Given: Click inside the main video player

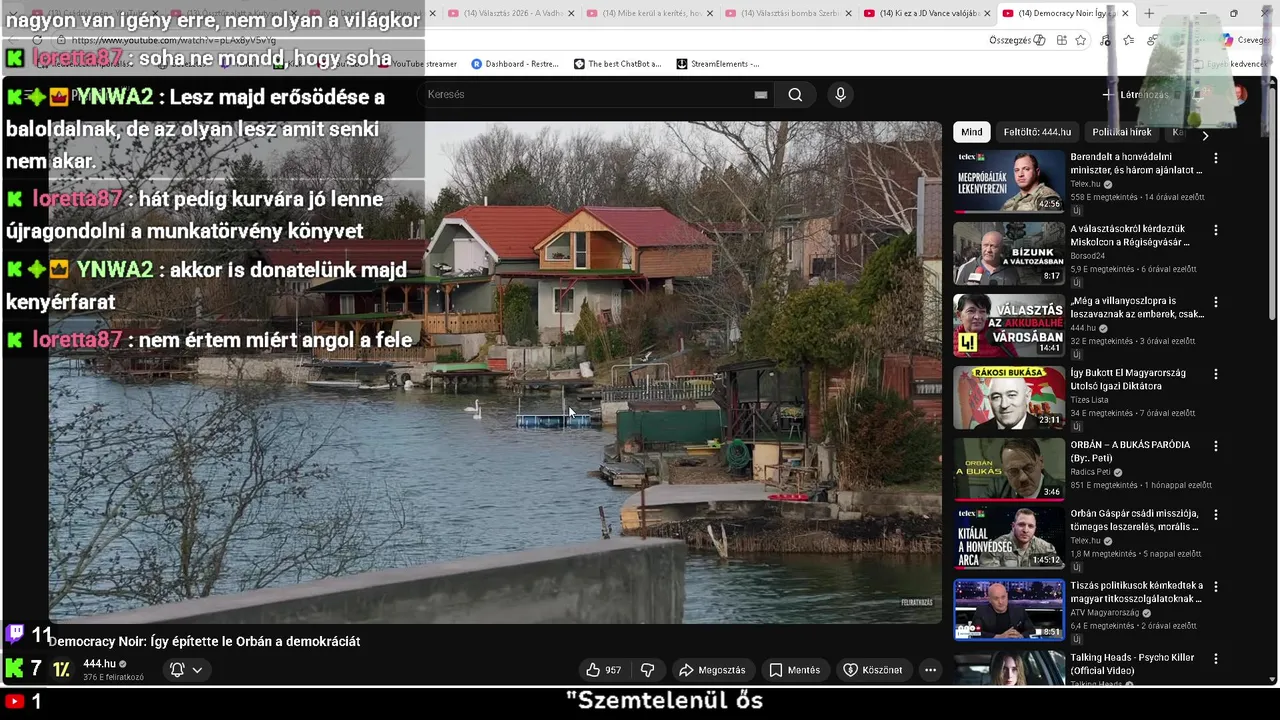Looking at the screenshot, I should pos(495,372).
